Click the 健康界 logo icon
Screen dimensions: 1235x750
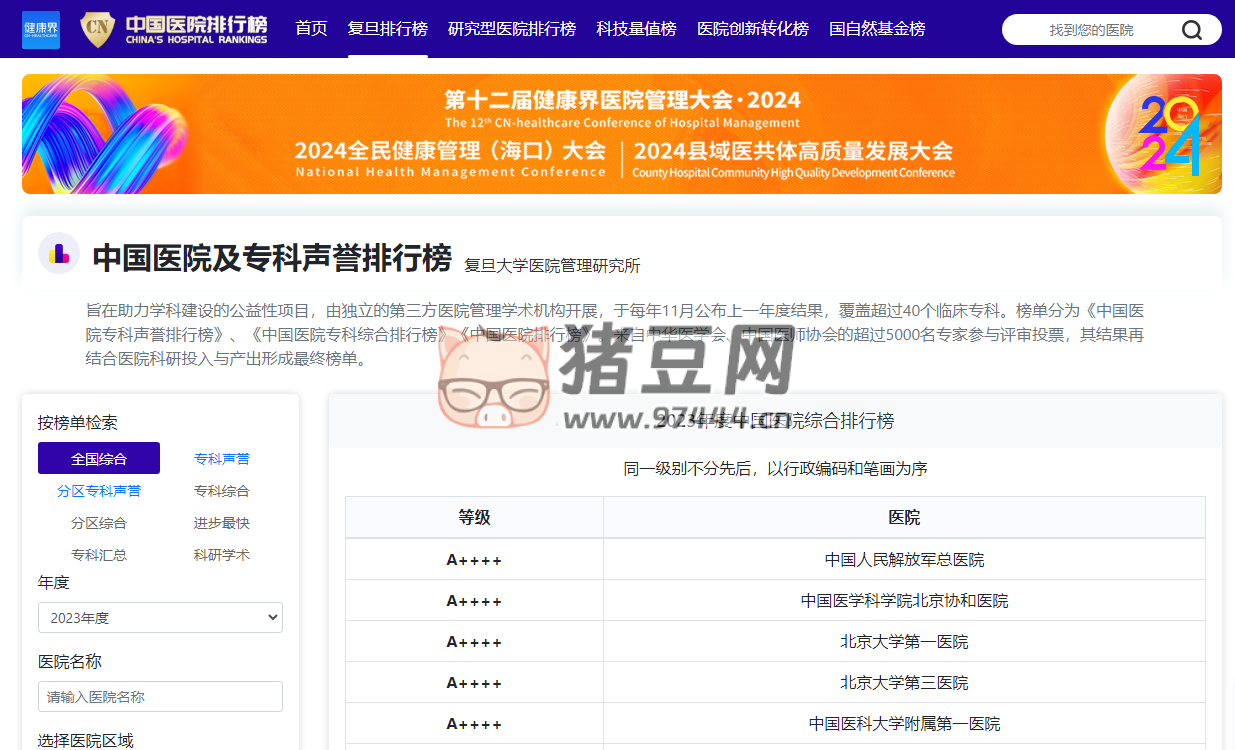[x=41, y=29]
